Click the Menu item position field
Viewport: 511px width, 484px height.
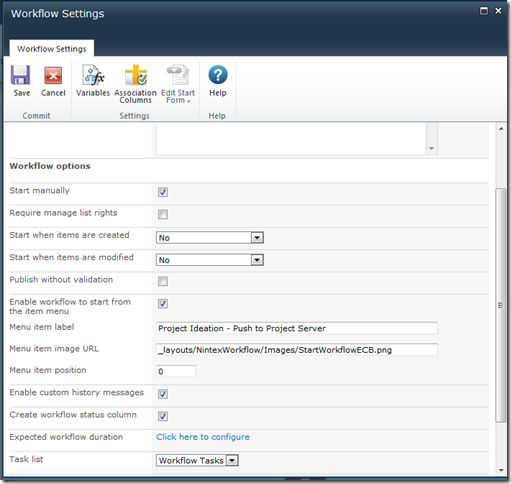click(x=176, y=371)
